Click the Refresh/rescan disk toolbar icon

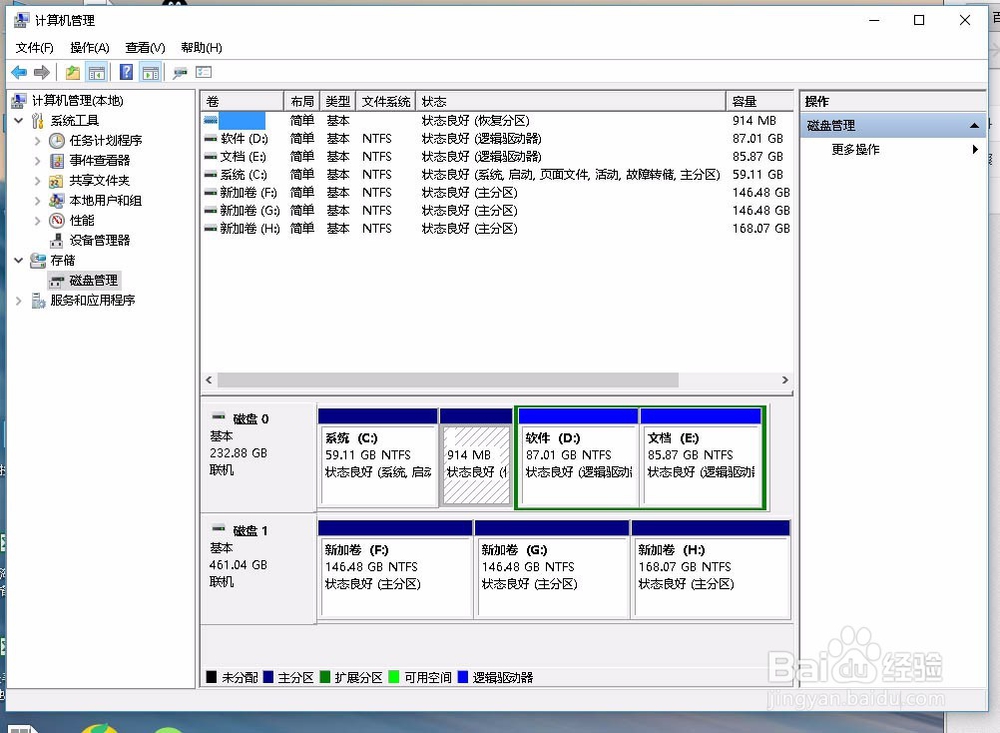(x=180, y=73)
